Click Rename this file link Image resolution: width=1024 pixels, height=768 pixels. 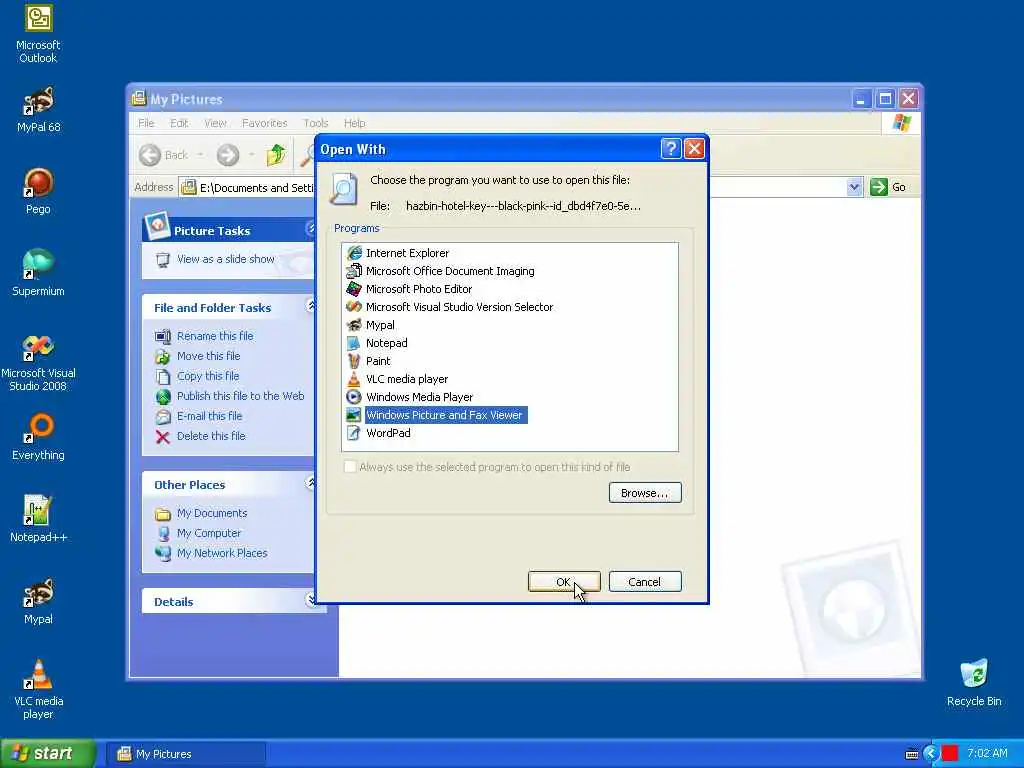click(215, 336)
